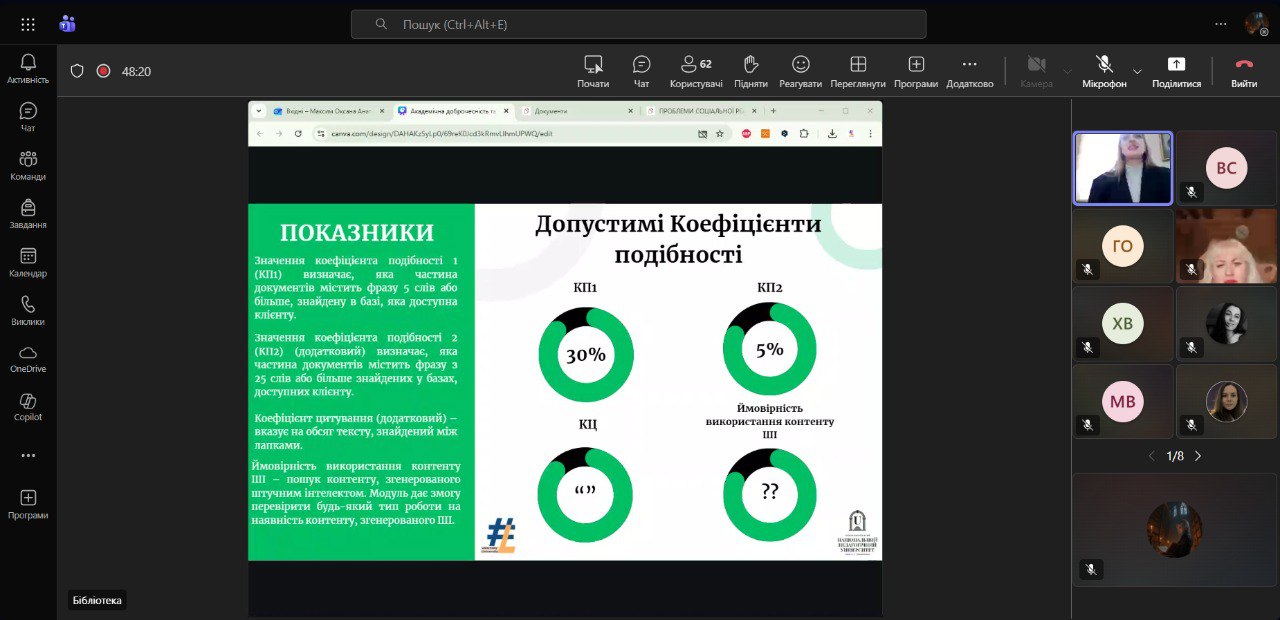Open Copilot from the left sidebar
The width and height of the screenshot is (1280, 620).
(x=28, y=407)
